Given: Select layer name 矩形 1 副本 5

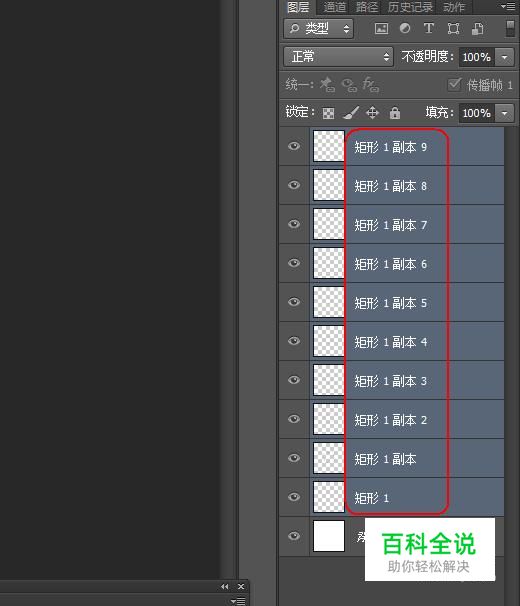Looking at the screenshot, I should point(391,303).
